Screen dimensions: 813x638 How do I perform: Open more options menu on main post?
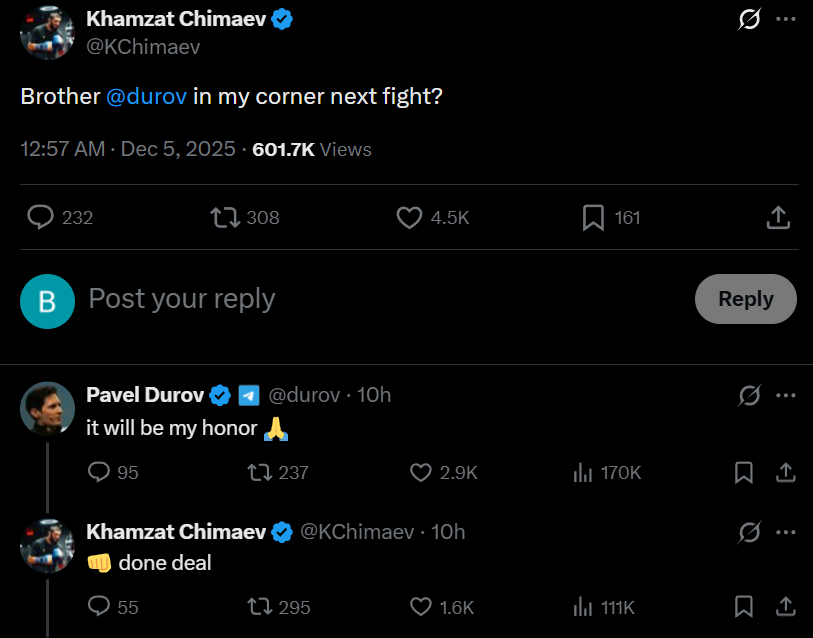(786, 19)
